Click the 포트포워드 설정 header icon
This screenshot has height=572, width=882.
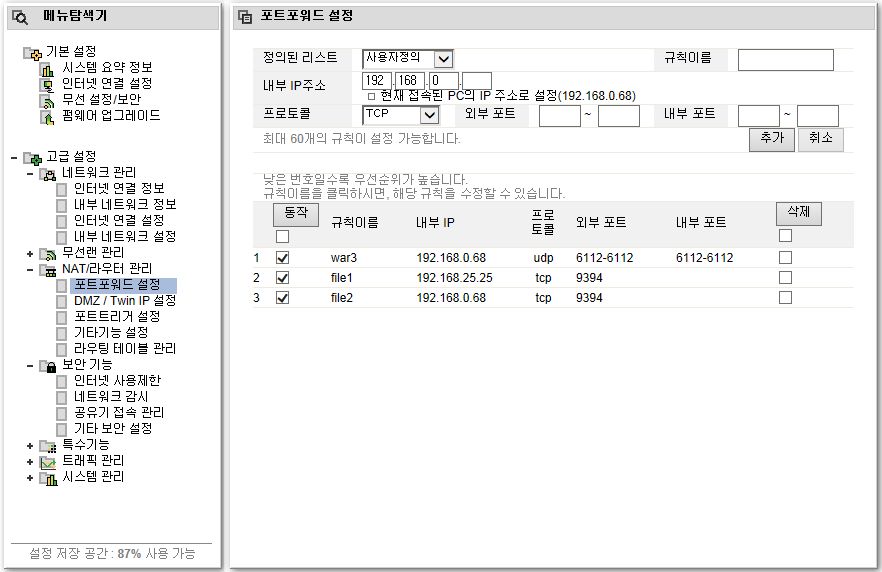245,17
